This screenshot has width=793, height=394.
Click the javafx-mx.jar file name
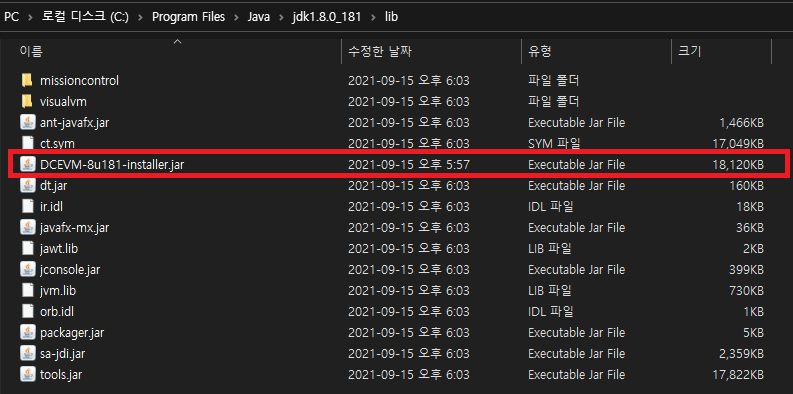[74, 228]
